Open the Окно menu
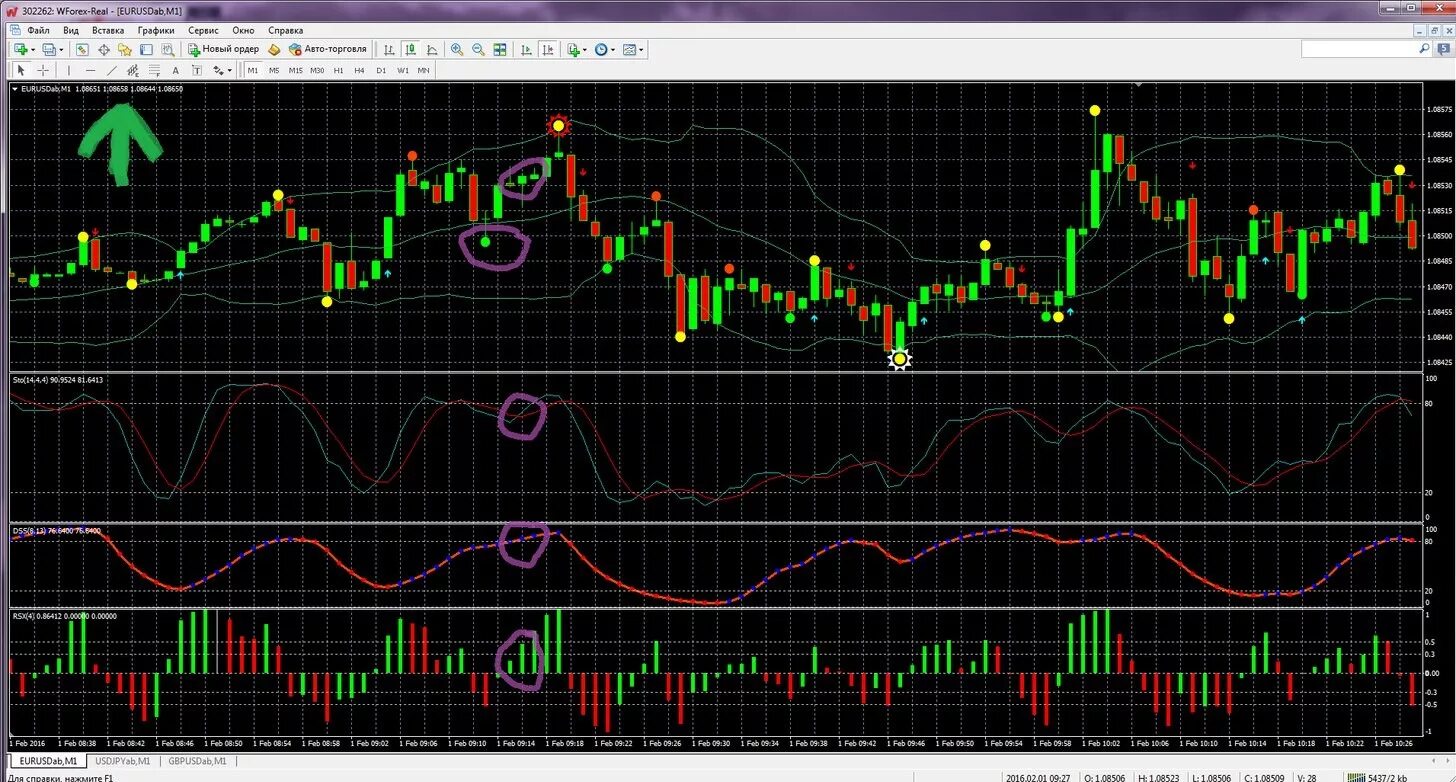The width and height of the screenshot is (1456, 782). pyautogui.click(x=243, y=30)
